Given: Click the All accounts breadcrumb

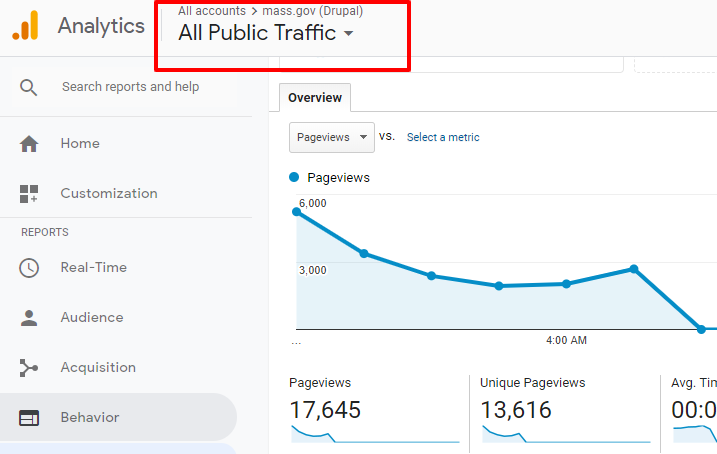Looking at the screenshot, I should pyautogui.click(x=212, y=11).
